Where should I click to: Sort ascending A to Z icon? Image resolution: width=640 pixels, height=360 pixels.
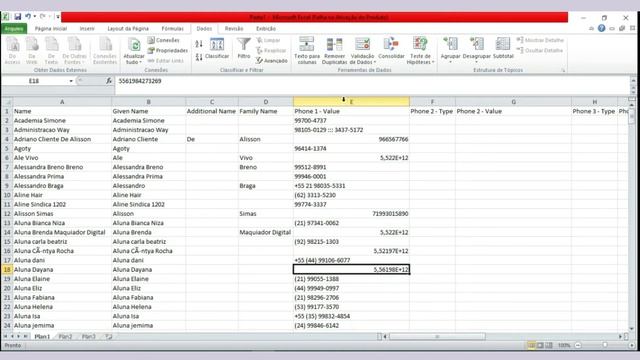199,44
